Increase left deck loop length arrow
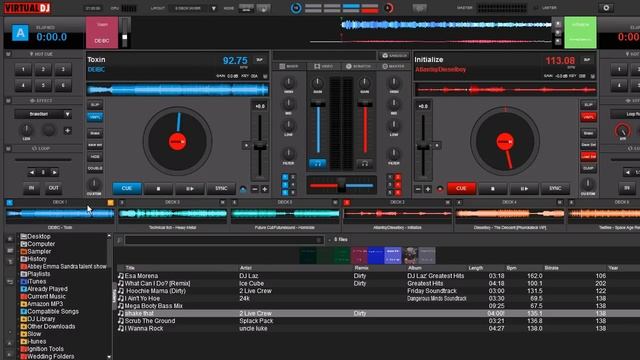640x360 pixels. 54,173
